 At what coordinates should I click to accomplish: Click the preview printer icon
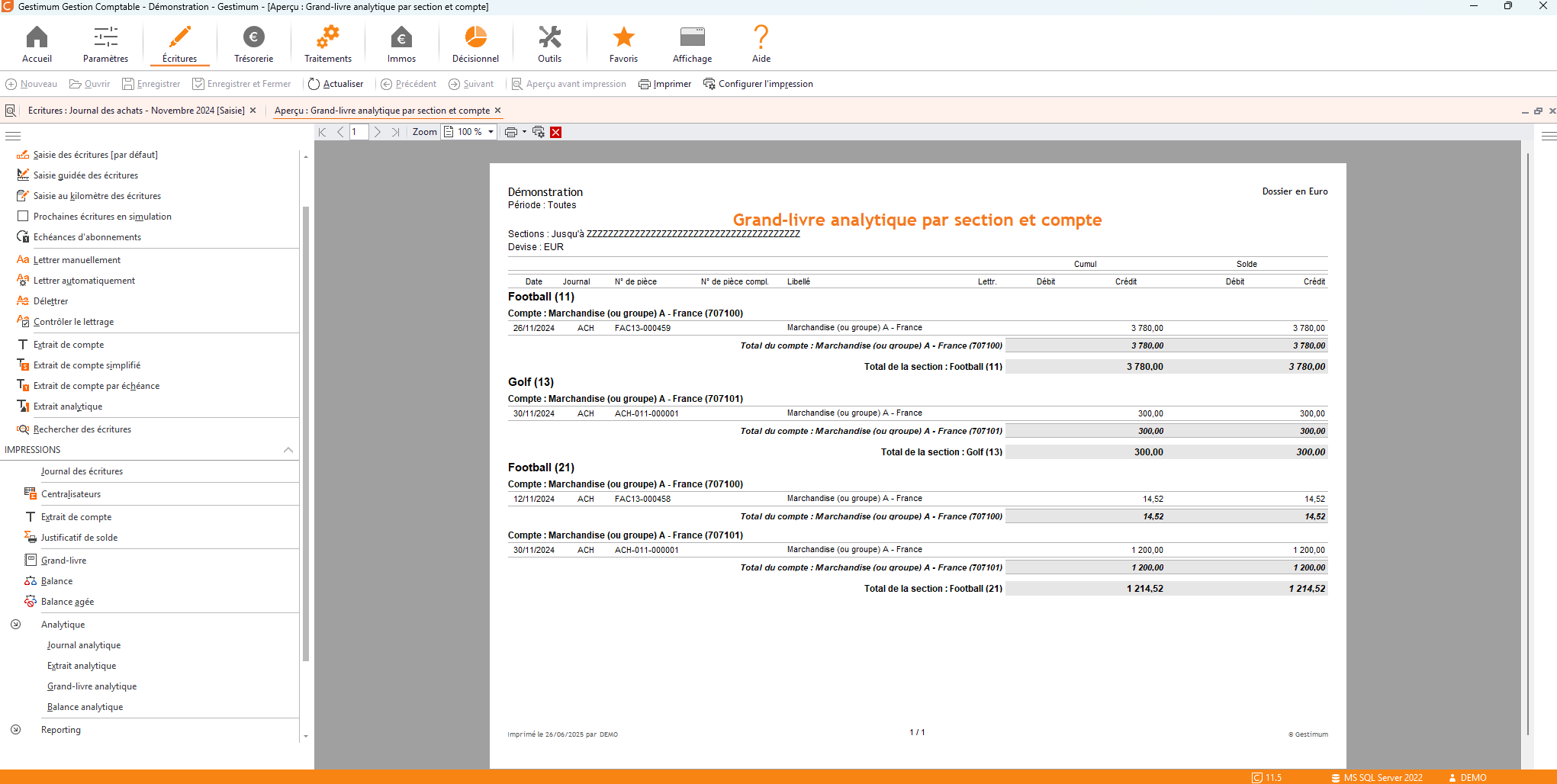[x=511, y=132]
